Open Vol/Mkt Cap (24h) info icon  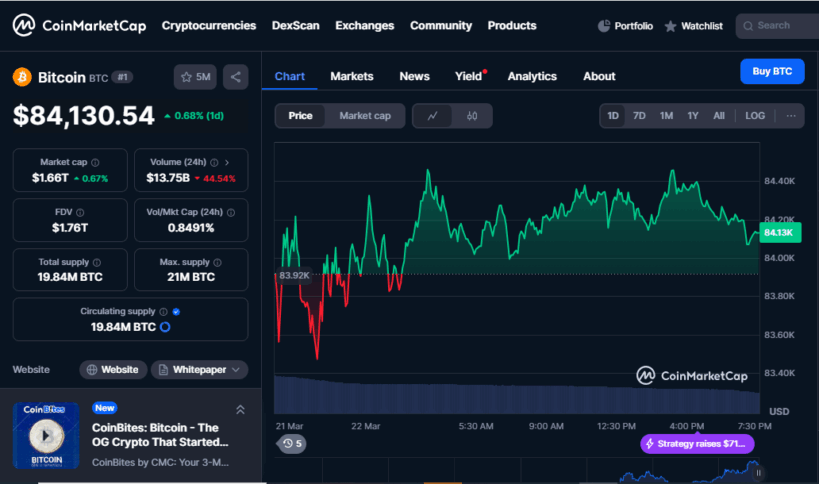click(231, 213)
